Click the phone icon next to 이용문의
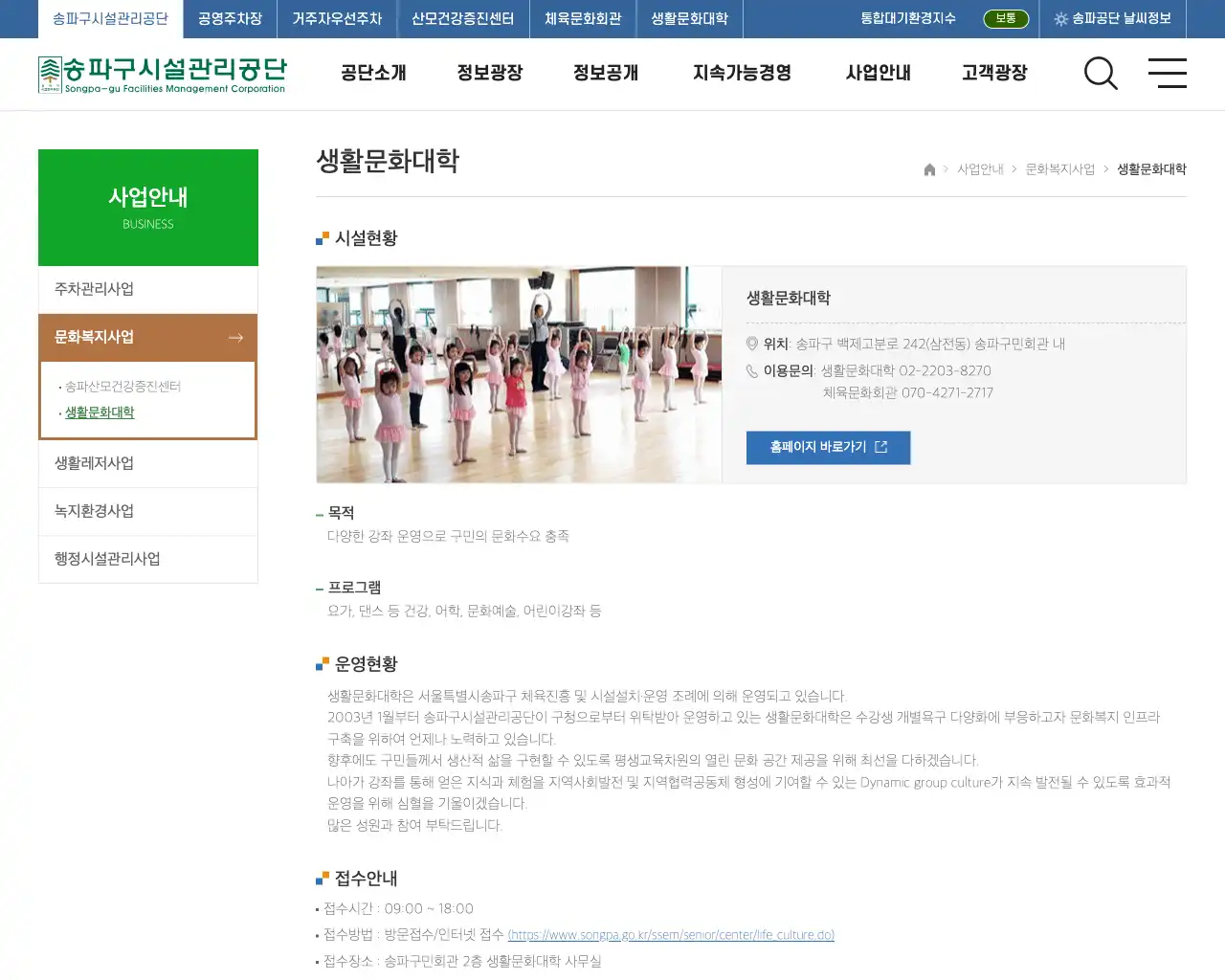This screenshot has height=980, width=1225. (x=752, y=371)
